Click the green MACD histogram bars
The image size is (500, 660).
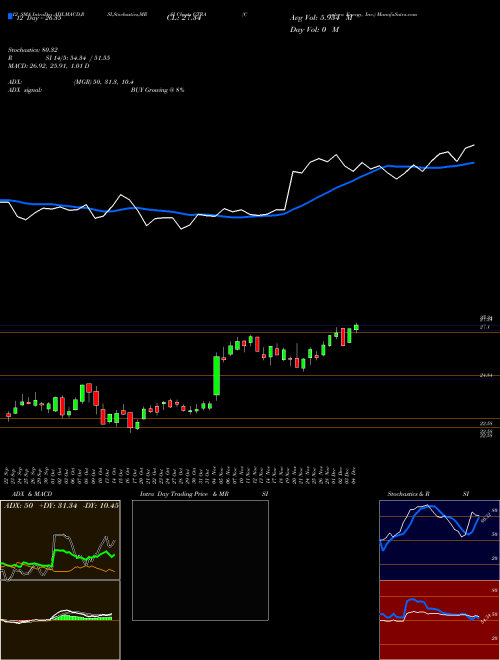click(x=81, y=617)
